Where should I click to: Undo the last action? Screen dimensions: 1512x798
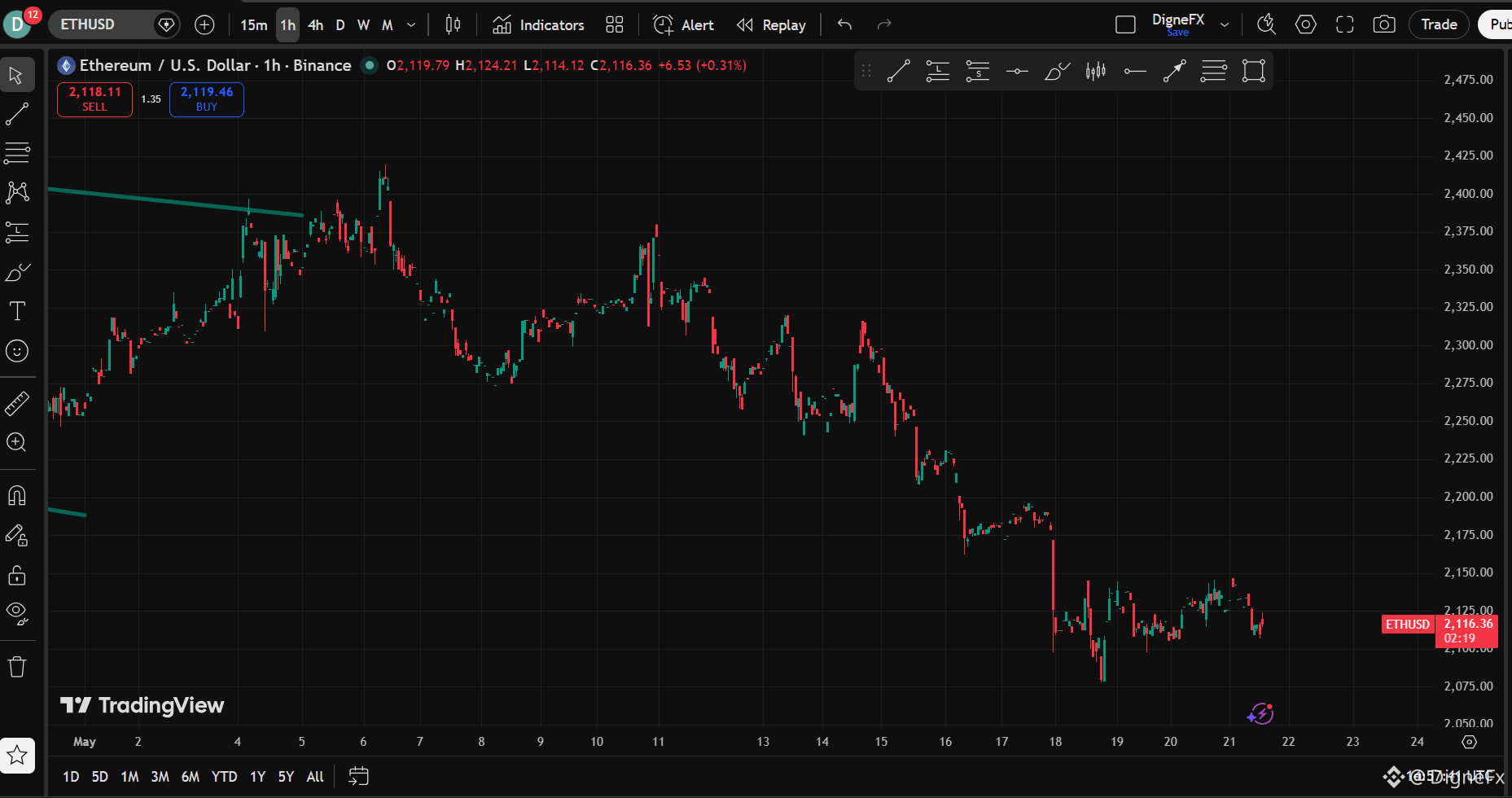coord(844,25)
